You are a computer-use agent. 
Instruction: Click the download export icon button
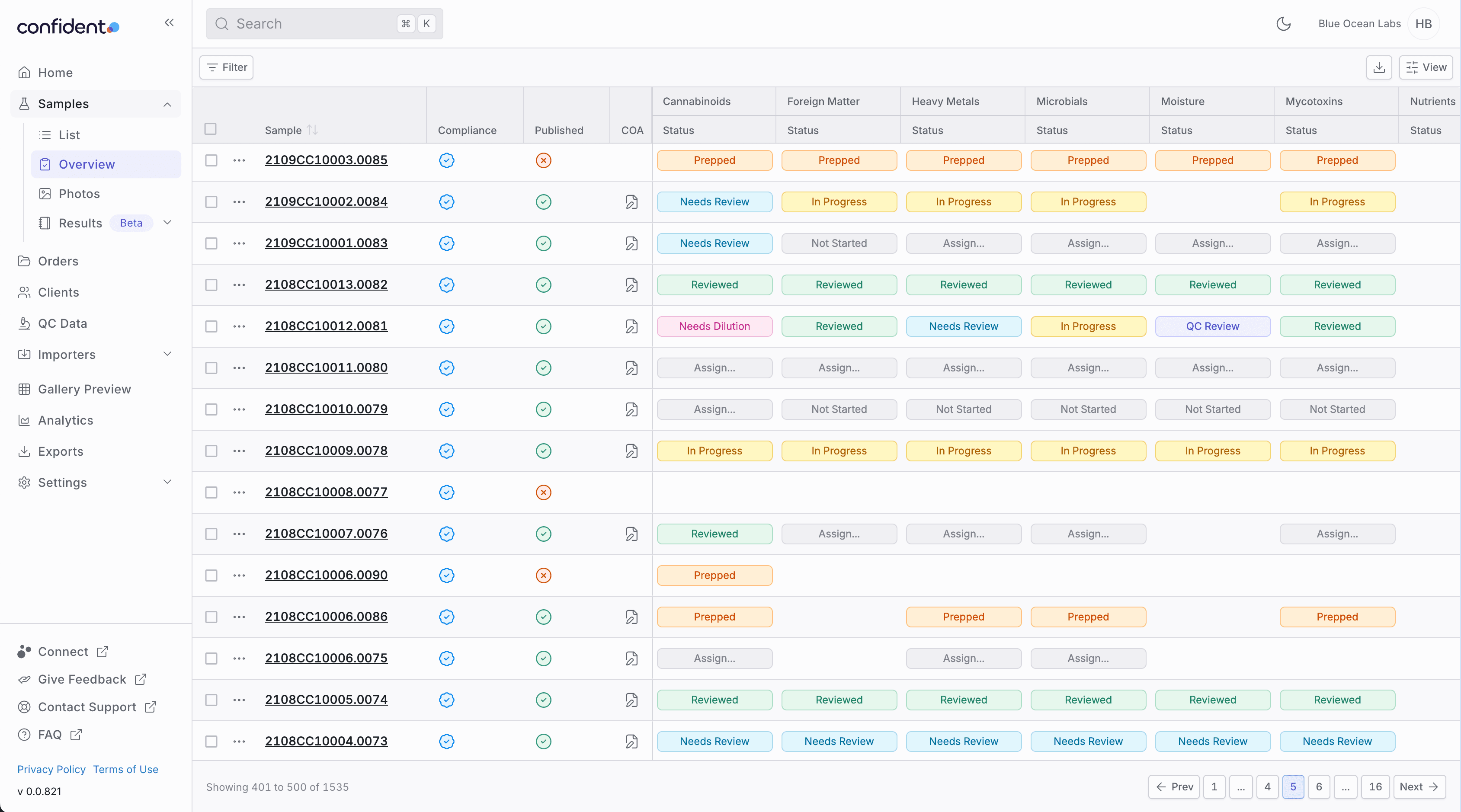1379,67
